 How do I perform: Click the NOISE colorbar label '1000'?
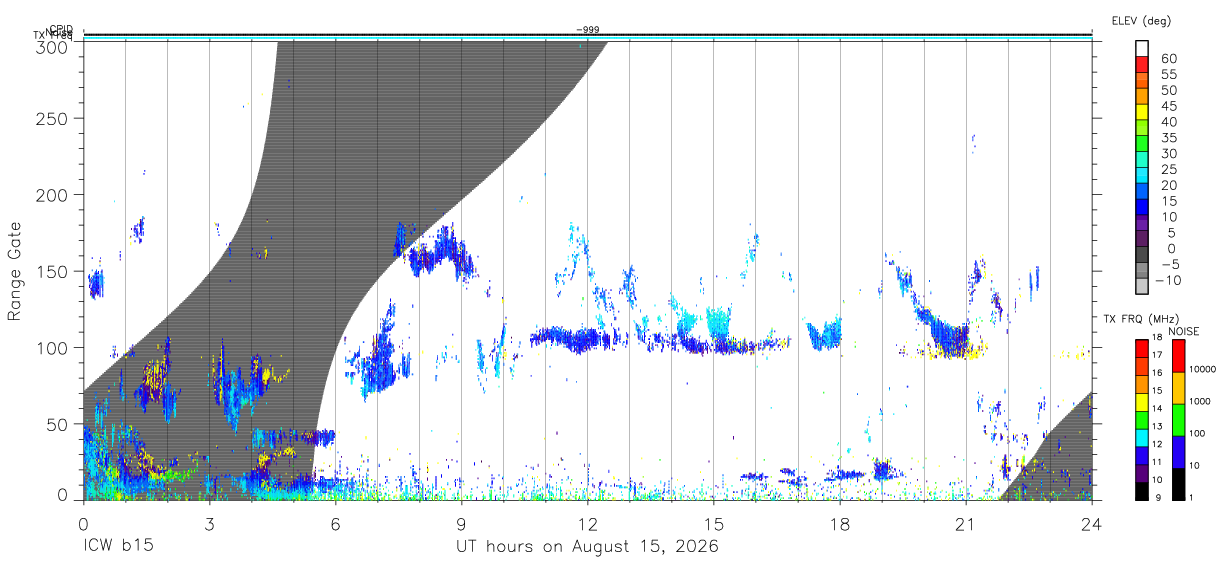tap(1200, 403)
